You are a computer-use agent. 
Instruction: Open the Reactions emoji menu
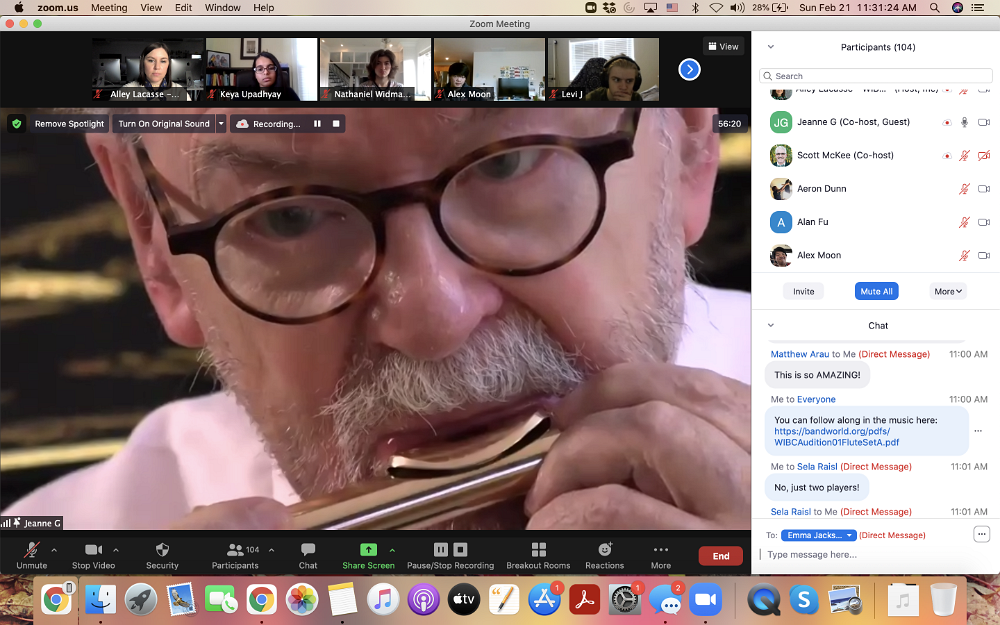605,555
